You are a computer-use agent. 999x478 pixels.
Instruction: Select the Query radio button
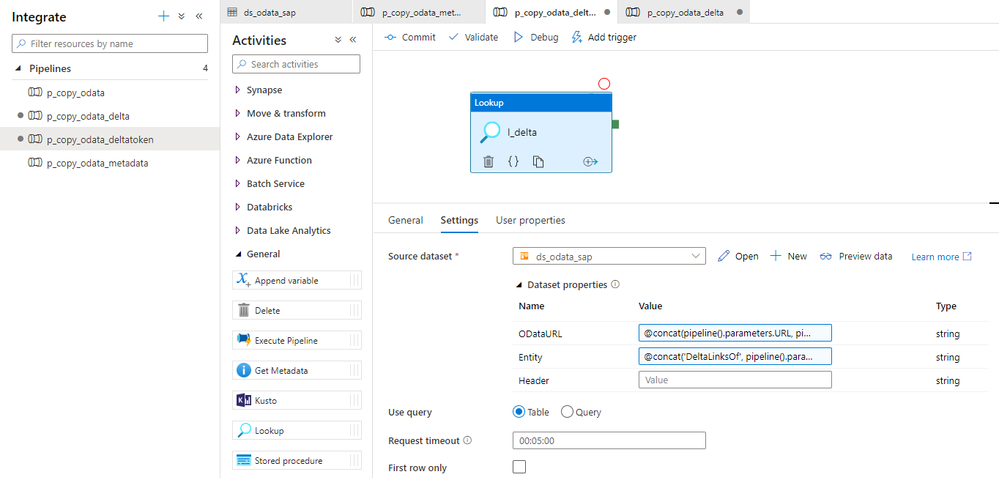tap(567, 412)
